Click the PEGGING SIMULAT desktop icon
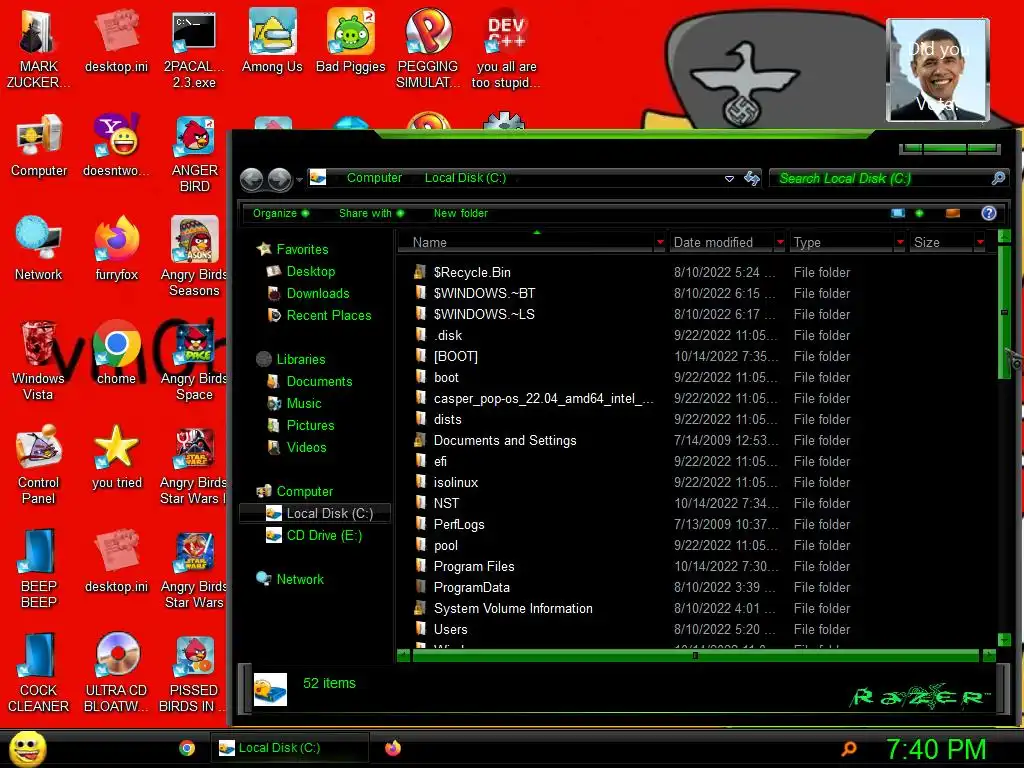Image resolution: width=1024 pixels, height=768 pixels. point(428,48)
